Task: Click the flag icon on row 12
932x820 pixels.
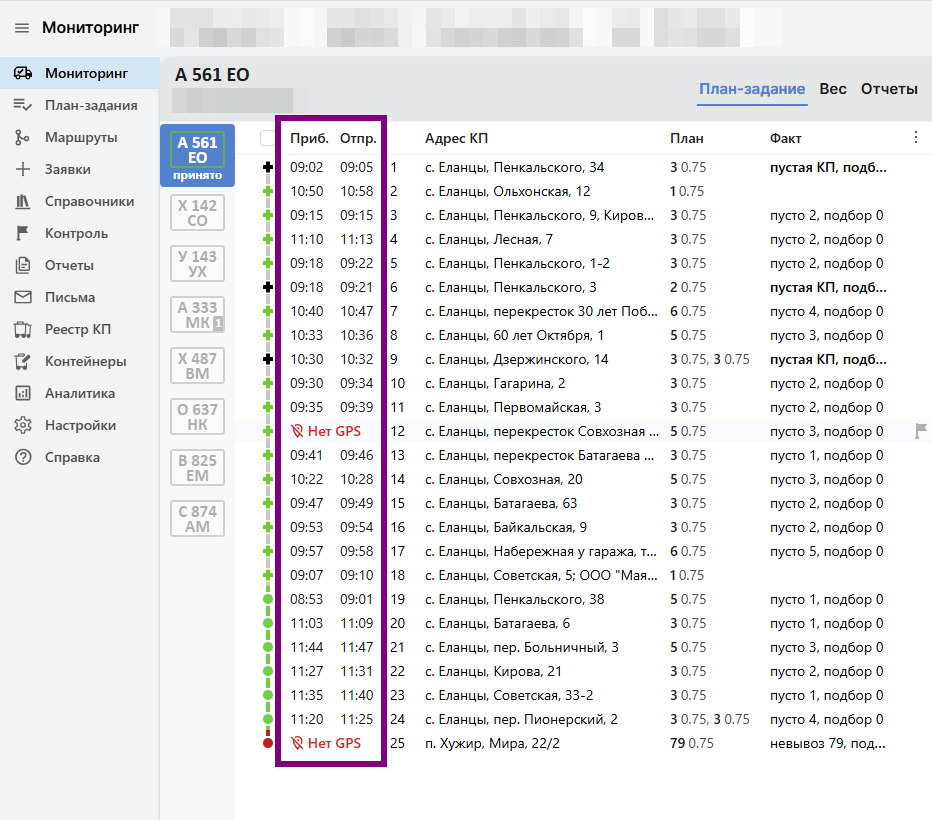Action: coord(921,431)
